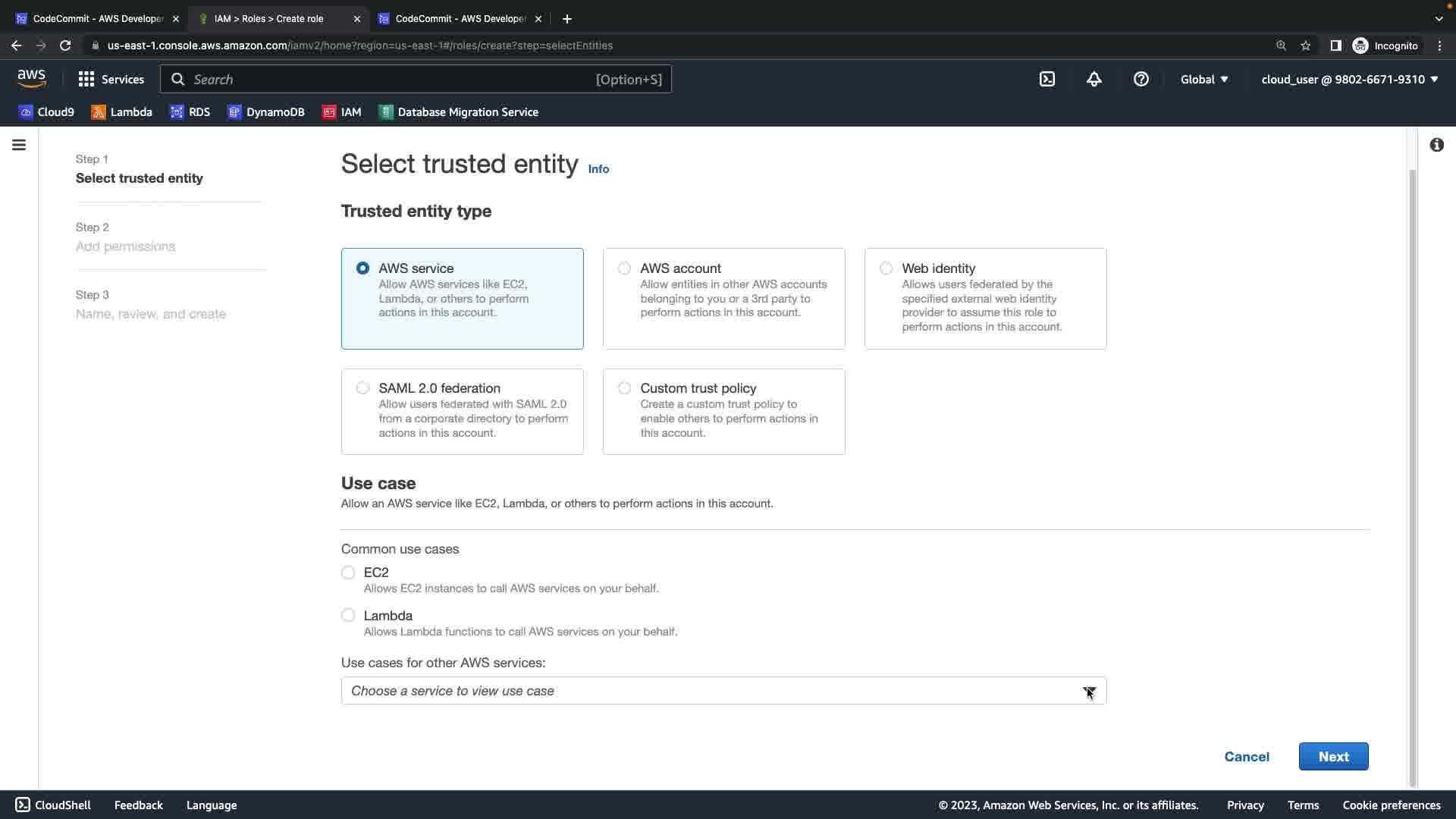Image resolution: width=1456 pixels, height=819 pixels.
Task: Click the Cancel link
Action: pos(1246,757)
